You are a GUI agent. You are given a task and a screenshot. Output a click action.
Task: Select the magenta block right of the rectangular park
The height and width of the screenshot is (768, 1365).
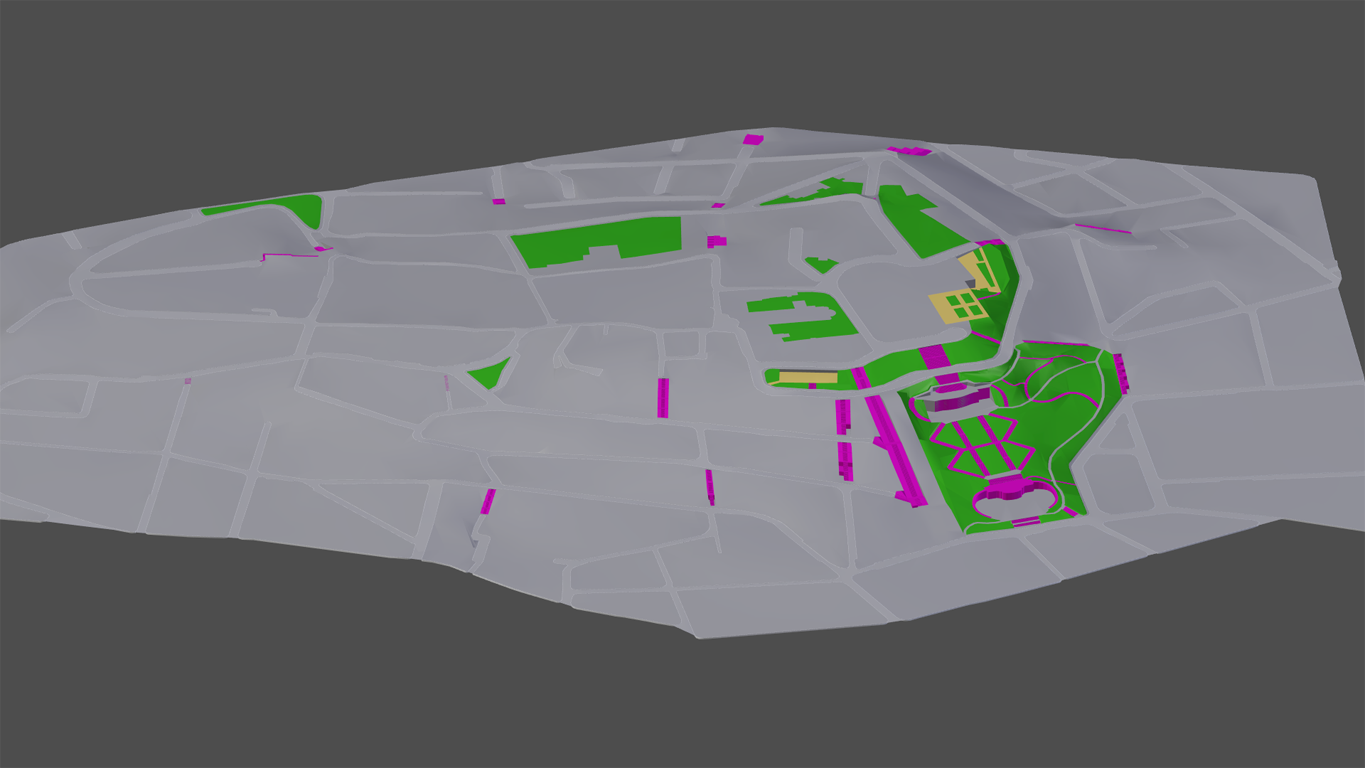(716, 241)
